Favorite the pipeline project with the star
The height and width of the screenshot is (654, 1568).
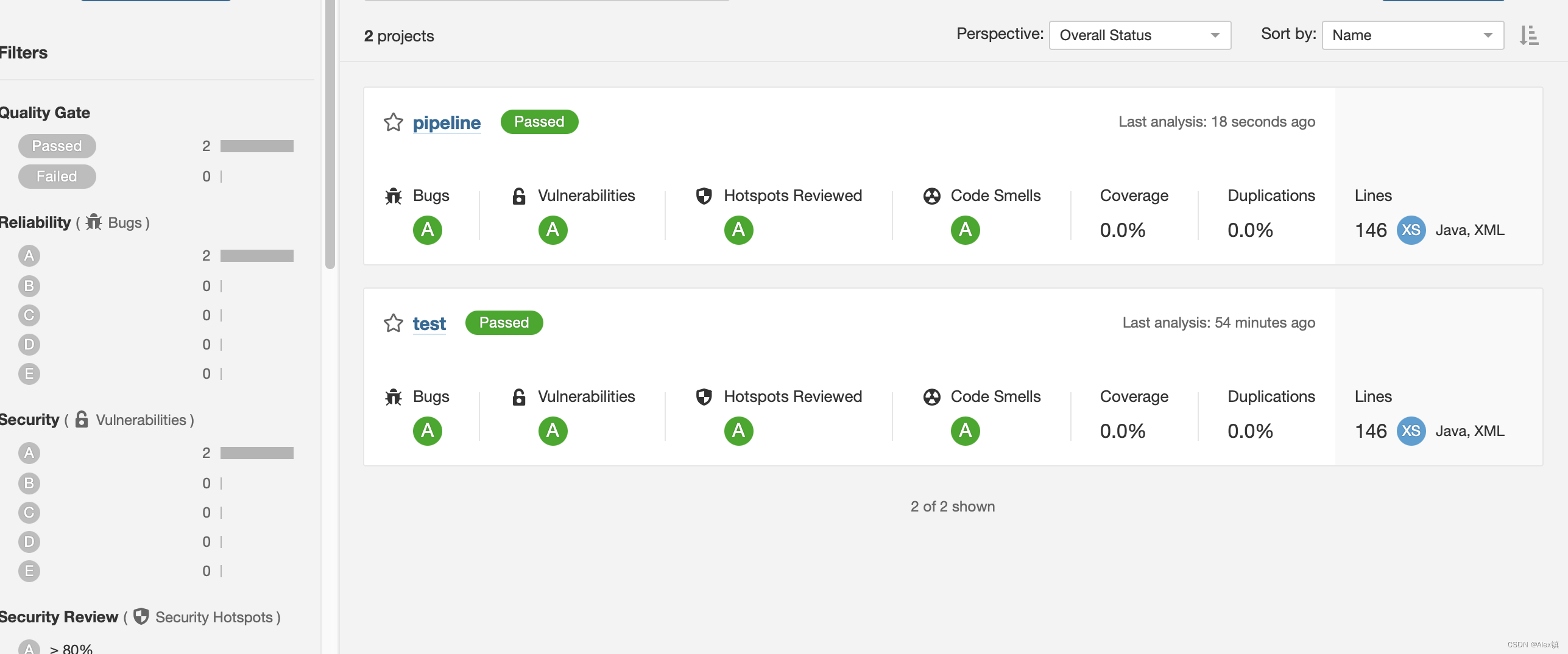(x=394, y=122)
